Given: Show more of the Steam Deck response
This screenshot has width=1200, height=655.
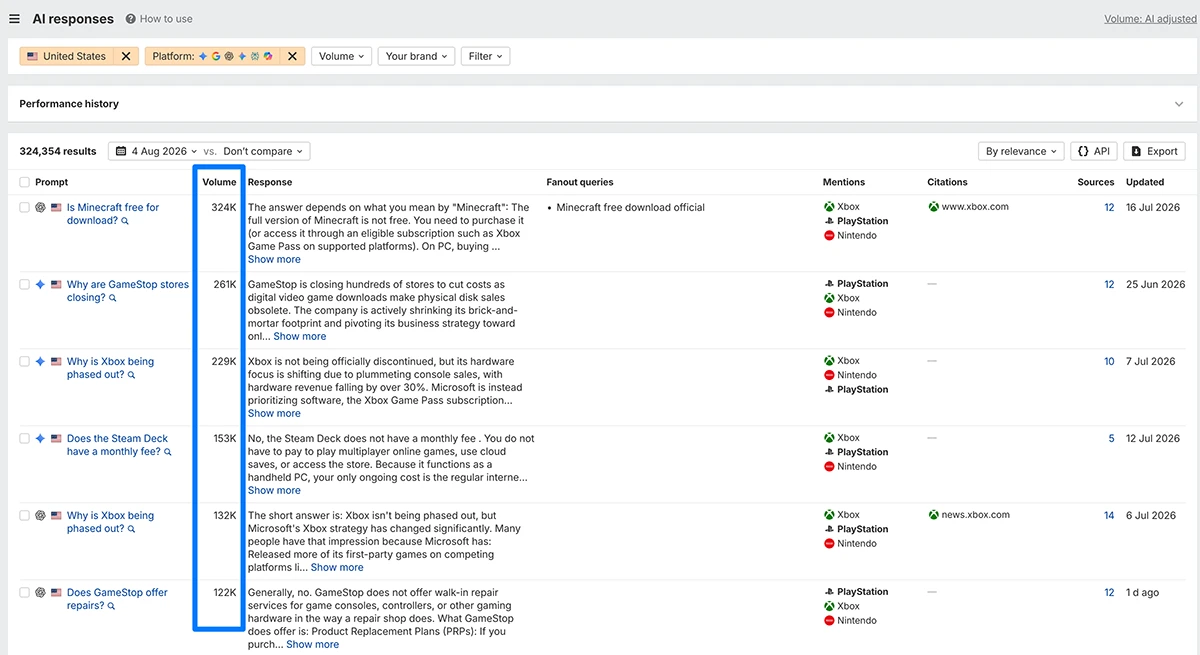Looking at the screenshot, I should tap(274, 490).
